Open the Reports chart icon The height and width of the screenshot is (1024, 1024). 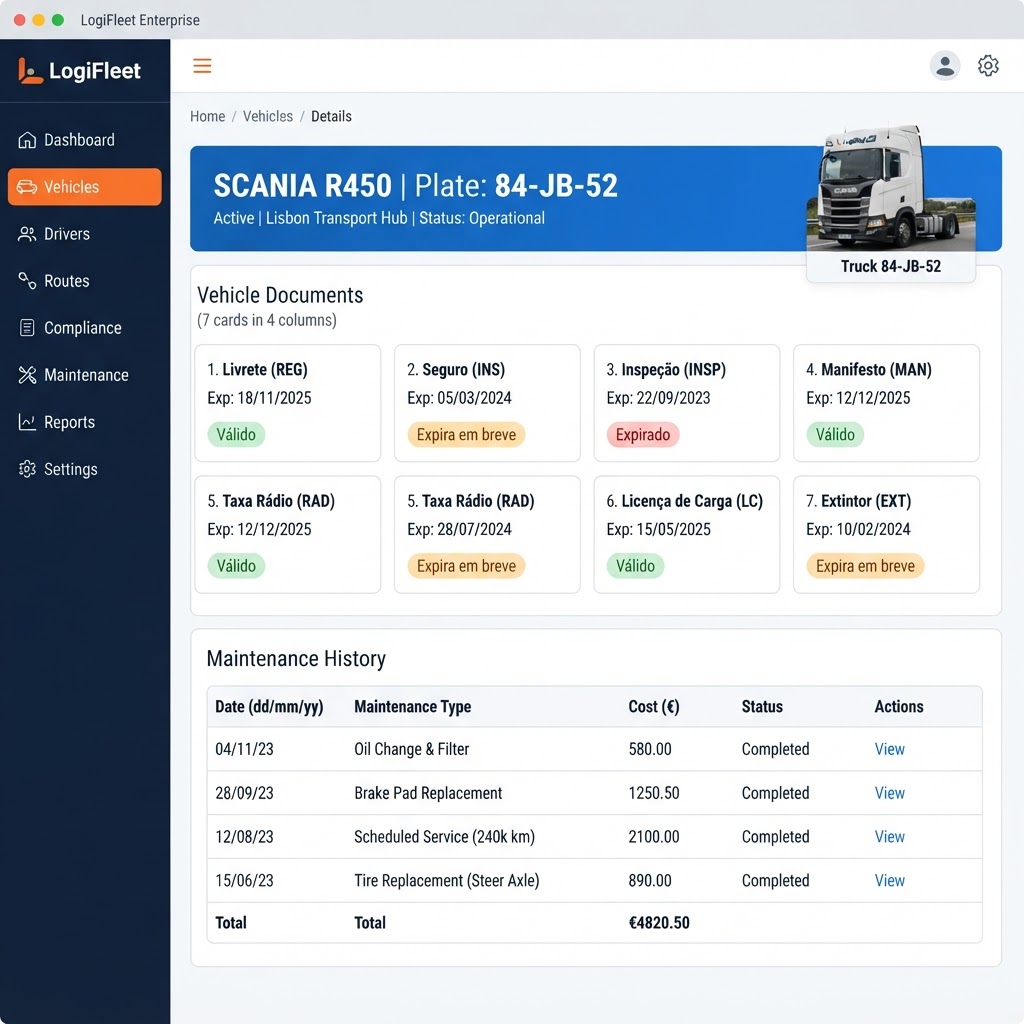pyautogui.click(x=27, y=422)
